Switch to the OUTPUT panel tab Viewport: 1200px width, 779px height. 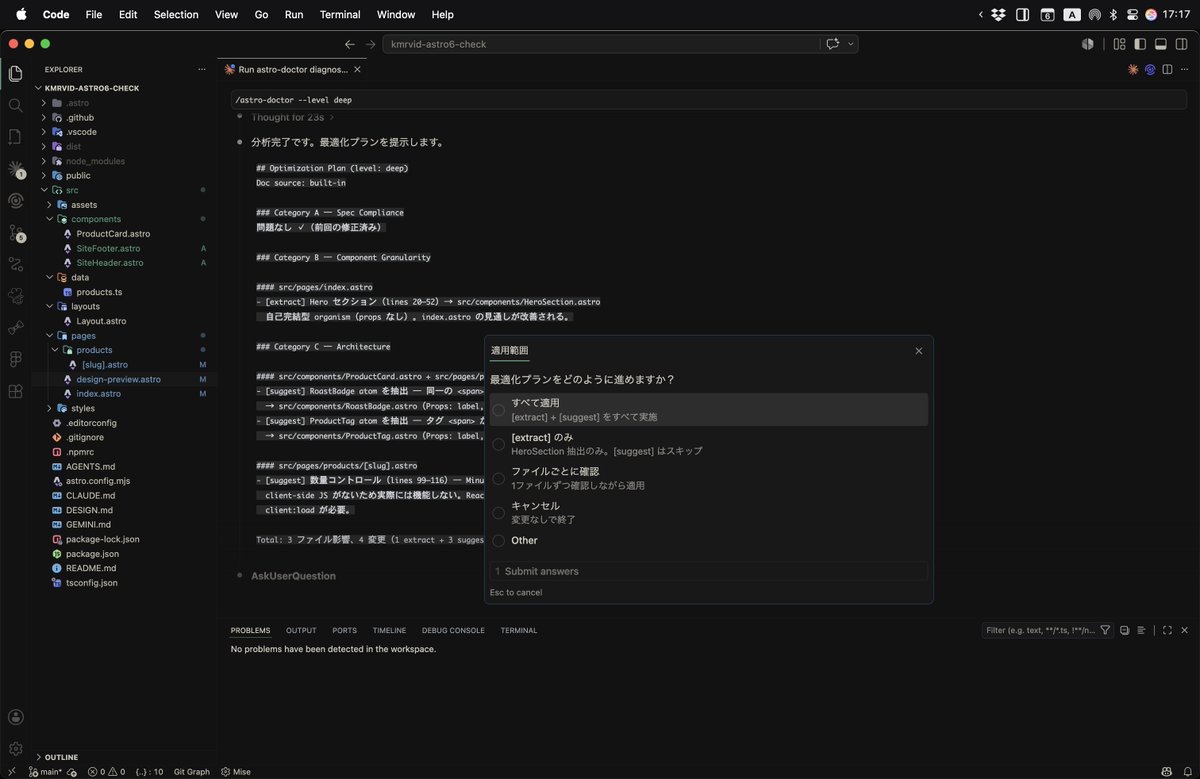coord(301,630)
